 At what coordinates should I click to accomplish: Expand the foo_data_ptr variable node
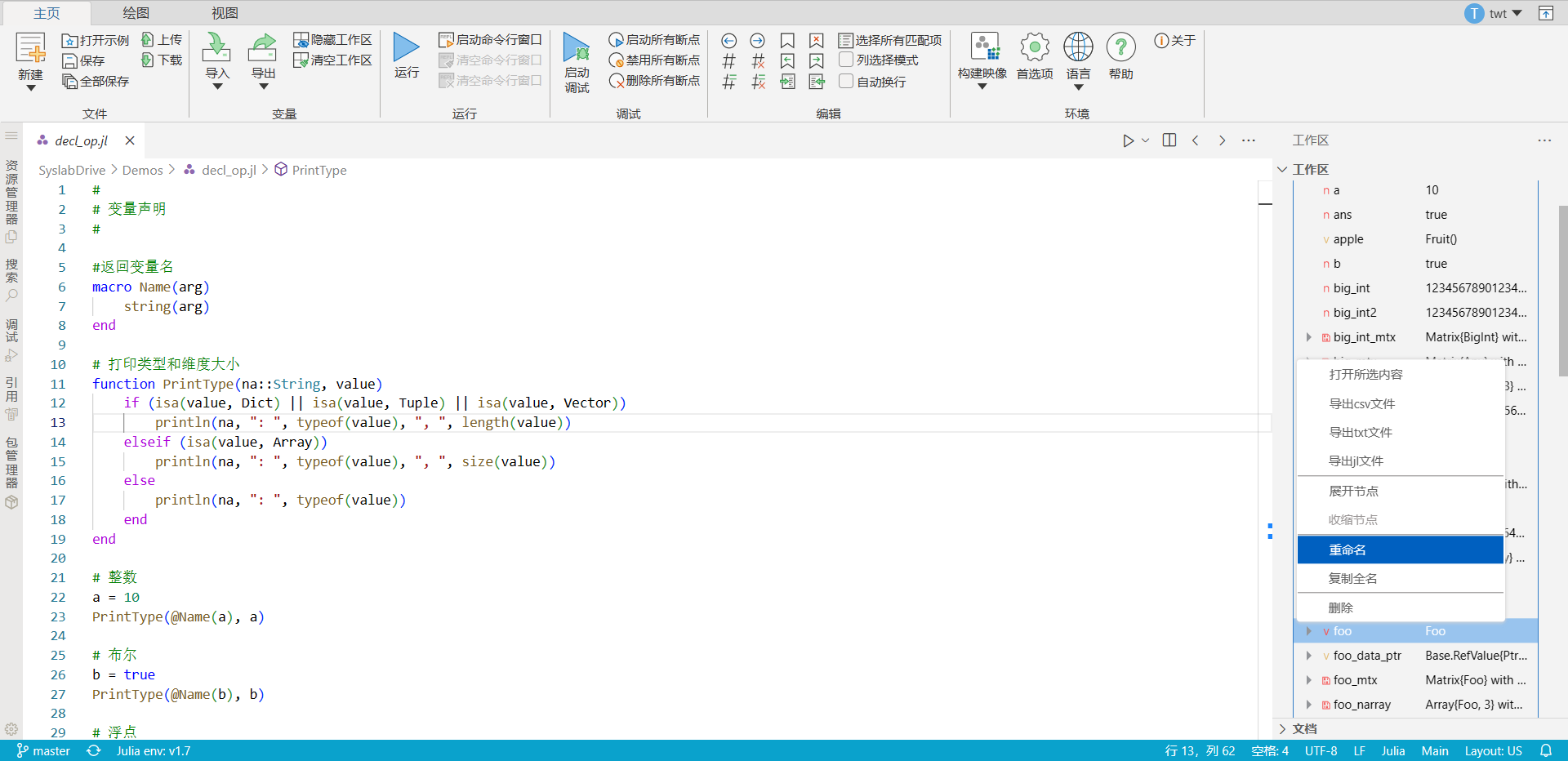[1308, 656]
